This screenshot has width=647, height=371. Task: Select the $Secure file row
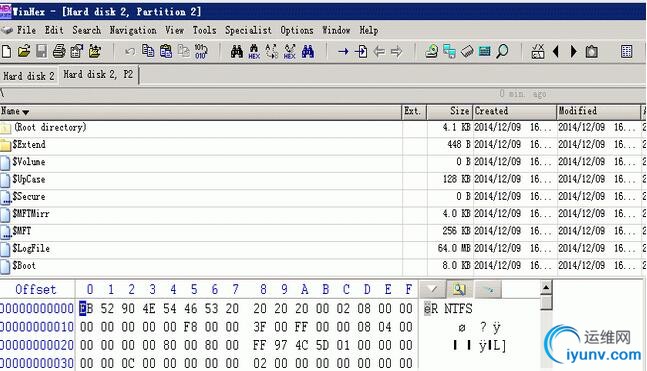(322, 197)
